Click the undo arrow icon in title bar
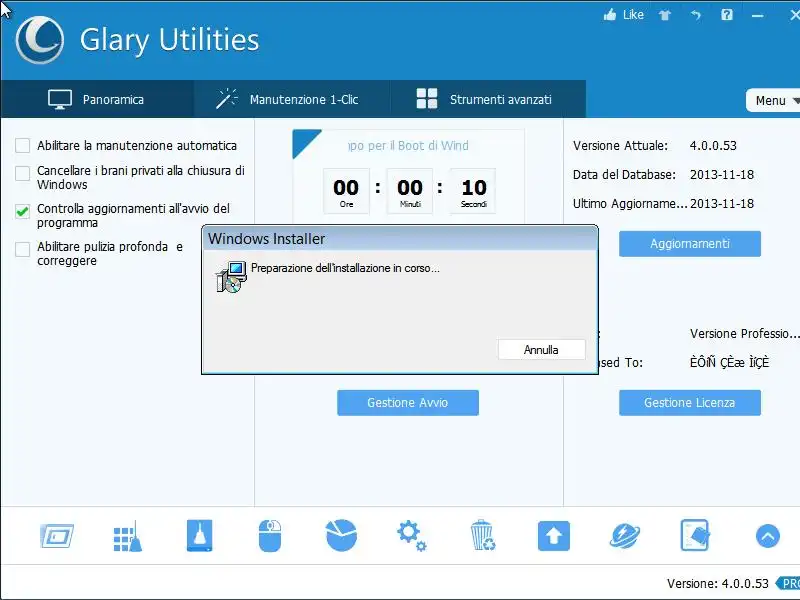The image size is (800, 600). (x=696, y=15)
